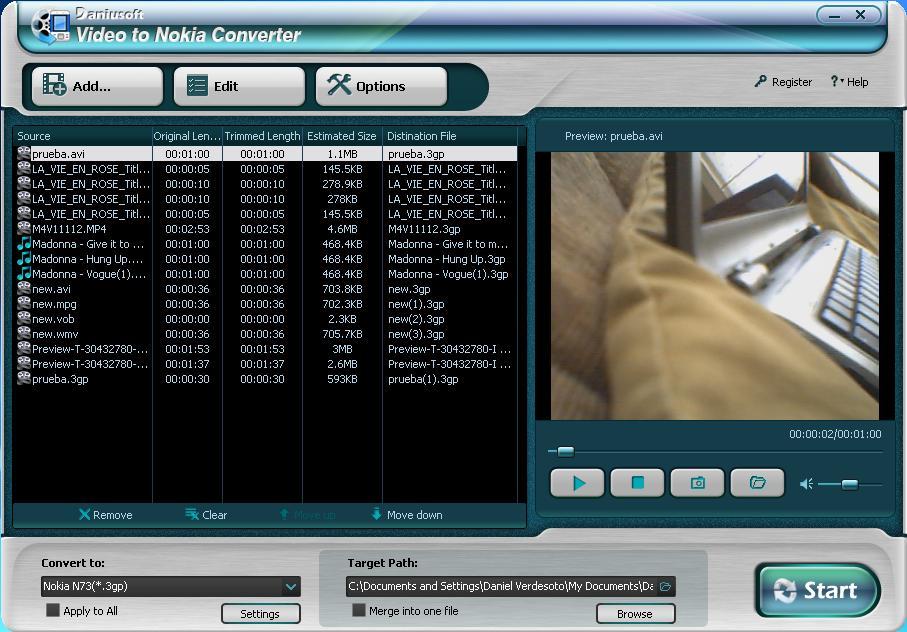The width and height of the screenshot is (907, 632).
Task: Select the new.avi file icon
Action: (x=24, y=289)
